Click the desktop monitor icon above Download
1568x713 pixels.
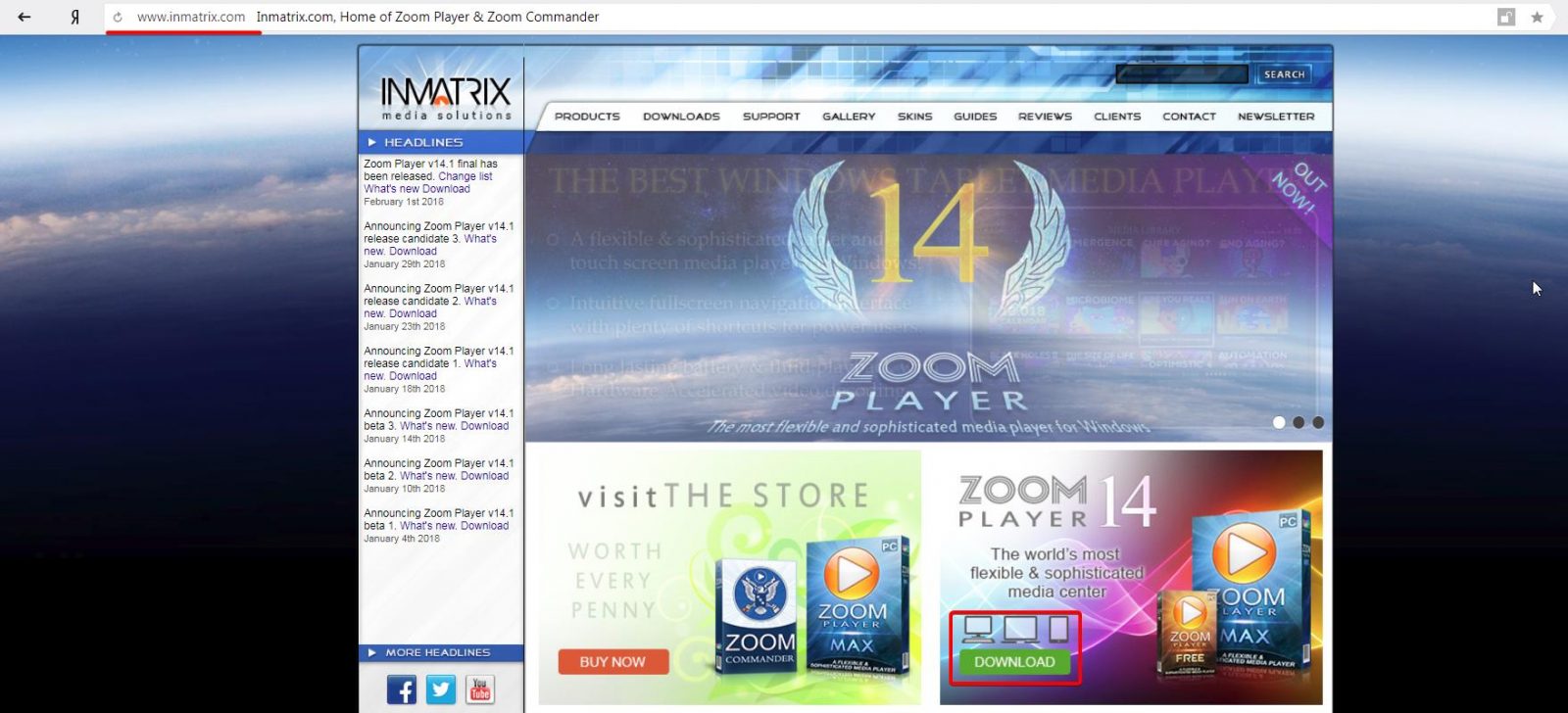pyautogui.click(x=978, y=629)
